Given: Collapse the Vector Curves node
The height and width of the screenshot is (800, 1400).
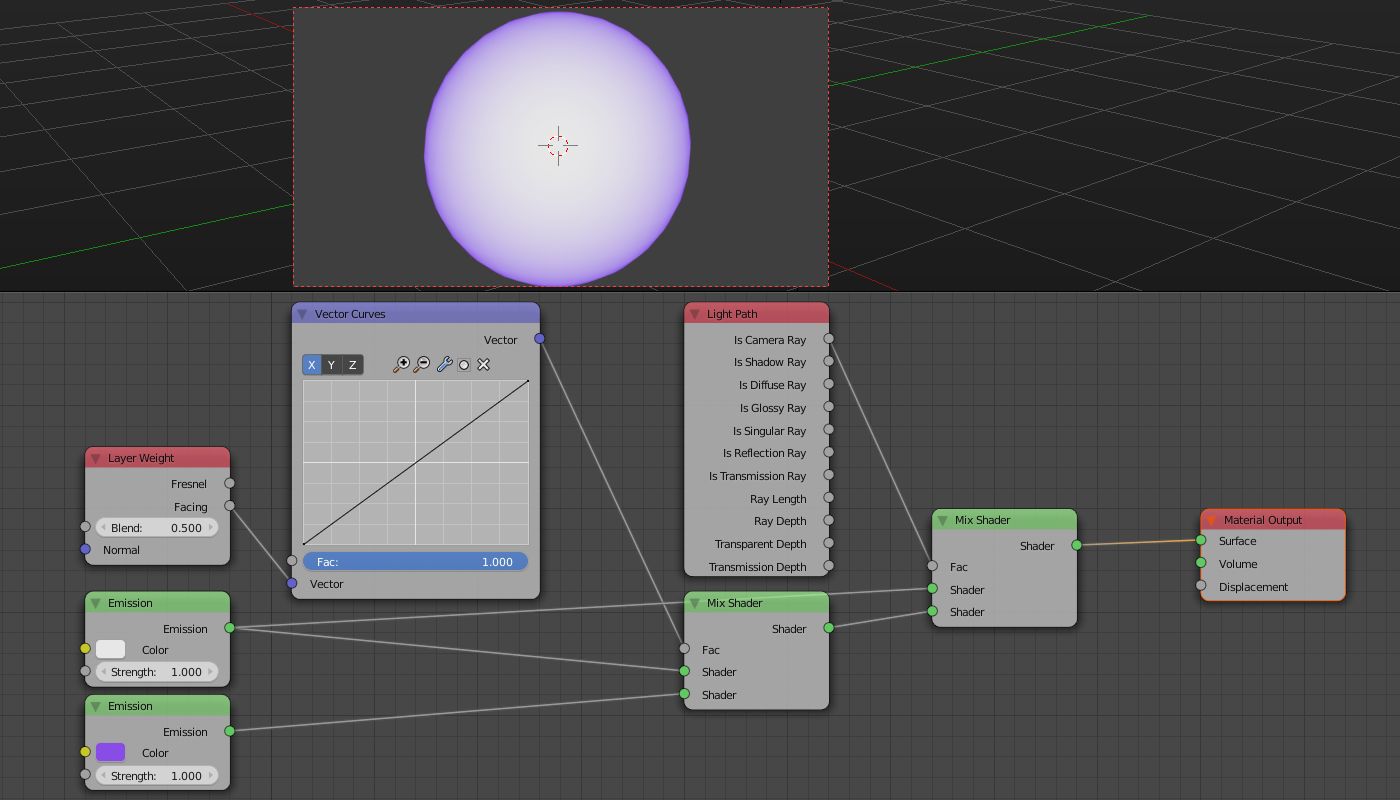Looking at the screenshot, I should click(x=300, y=313).
